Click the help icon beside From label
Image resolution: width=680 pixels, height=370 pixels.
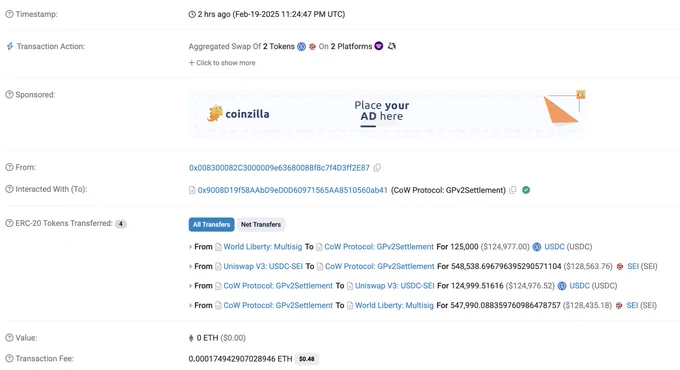(9, 167)
